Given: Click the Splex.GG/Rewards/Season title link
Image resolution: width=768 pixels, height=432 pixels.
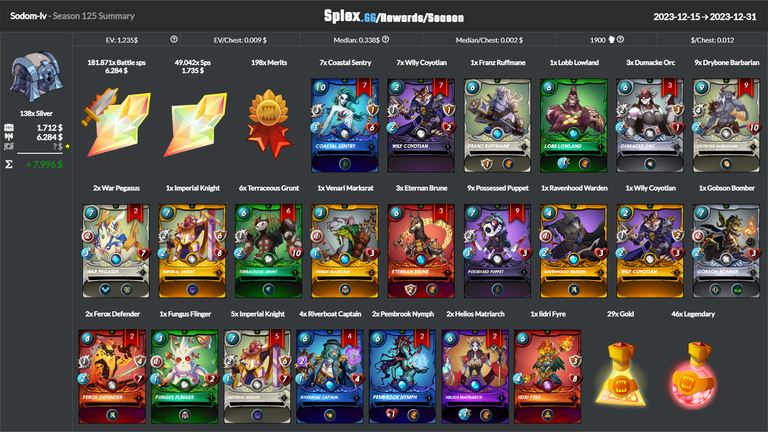Looking at the screenshot, I should (x=394, y=17).
